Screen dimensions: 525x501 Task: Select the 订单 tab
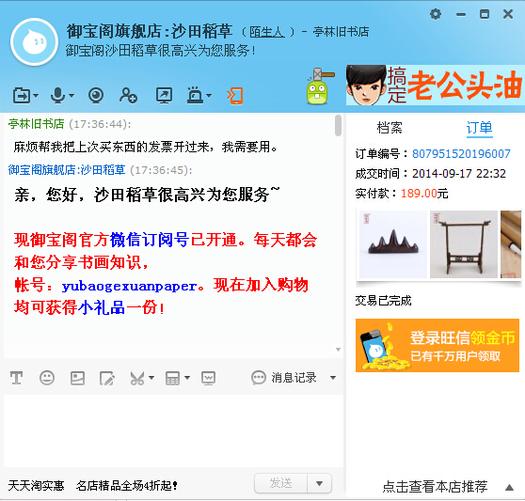[x=479, y=128]
